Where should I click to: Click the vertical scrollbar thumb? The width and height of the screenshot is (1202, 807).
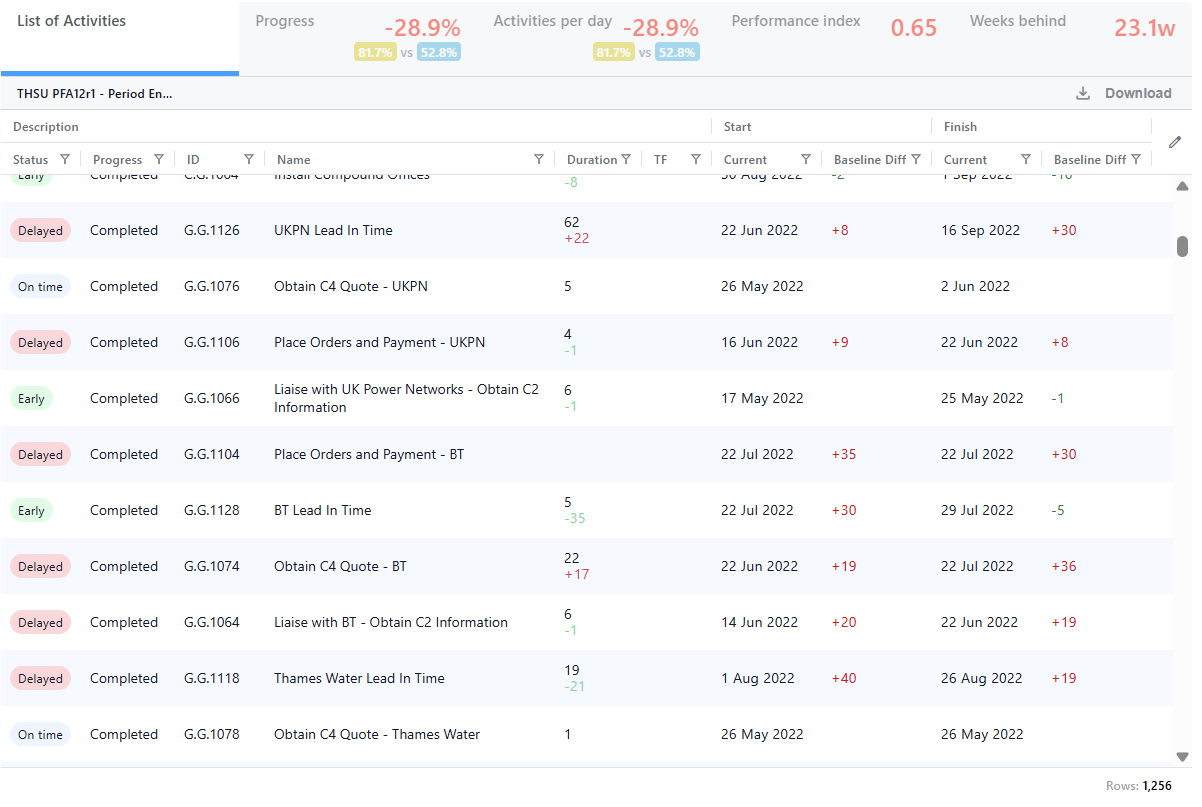(1182, 246)
